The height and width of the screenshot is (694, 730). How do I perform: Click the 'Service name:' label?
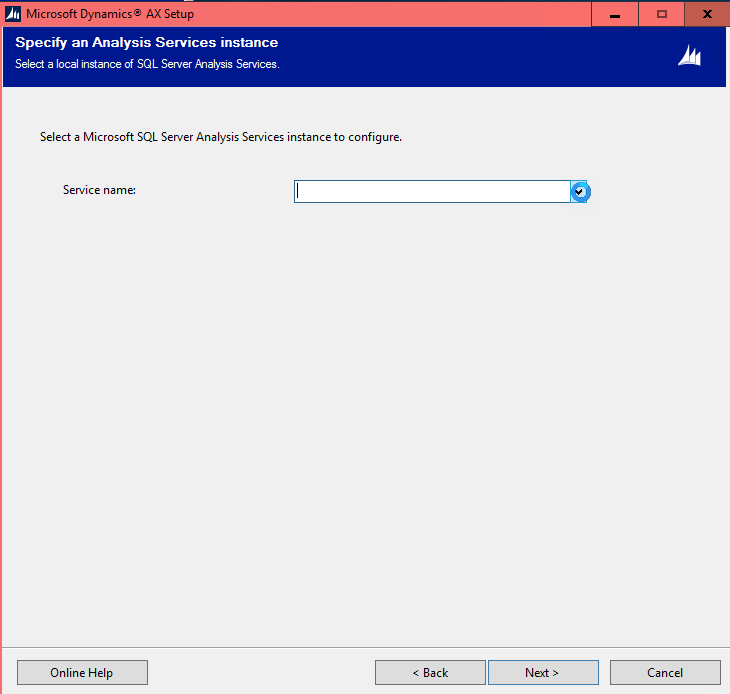pyautogui.click(x=99, y=190)
